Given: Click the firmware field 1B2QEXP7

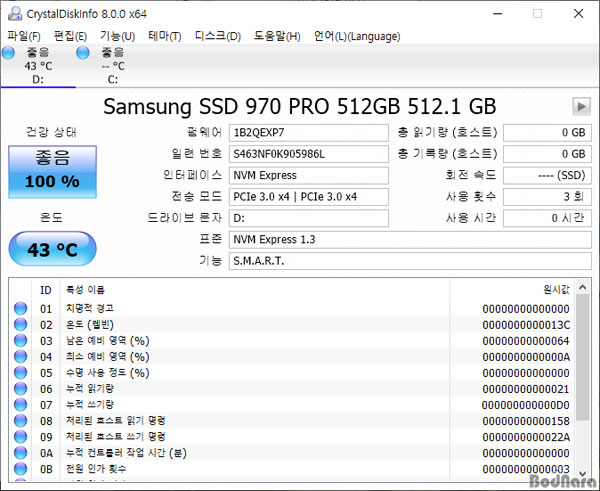Looking at the screenshot, I should [x=309, y=133].
